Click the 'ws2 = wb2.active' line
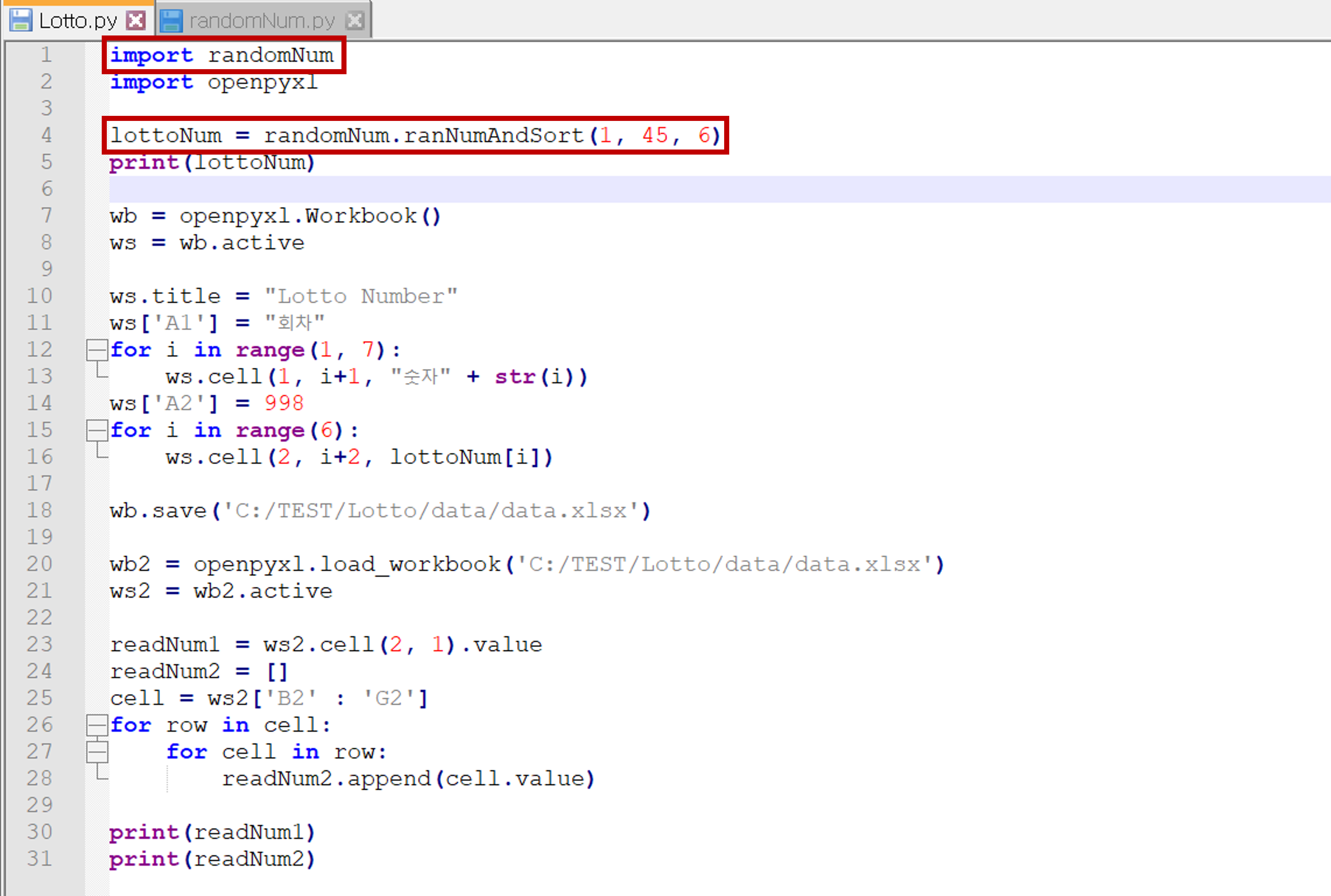This screenshot has width=1331, height=896. (221, 592)
